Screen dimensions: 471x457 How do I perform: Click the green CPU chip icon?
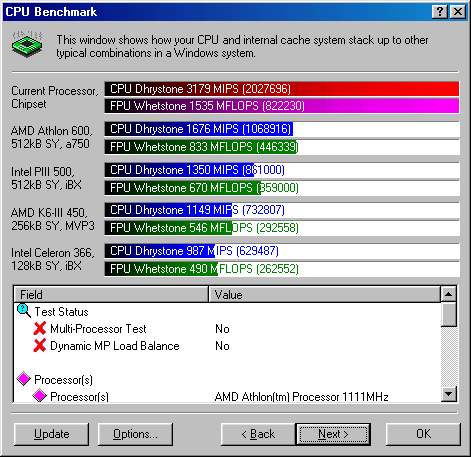point(27,44)
